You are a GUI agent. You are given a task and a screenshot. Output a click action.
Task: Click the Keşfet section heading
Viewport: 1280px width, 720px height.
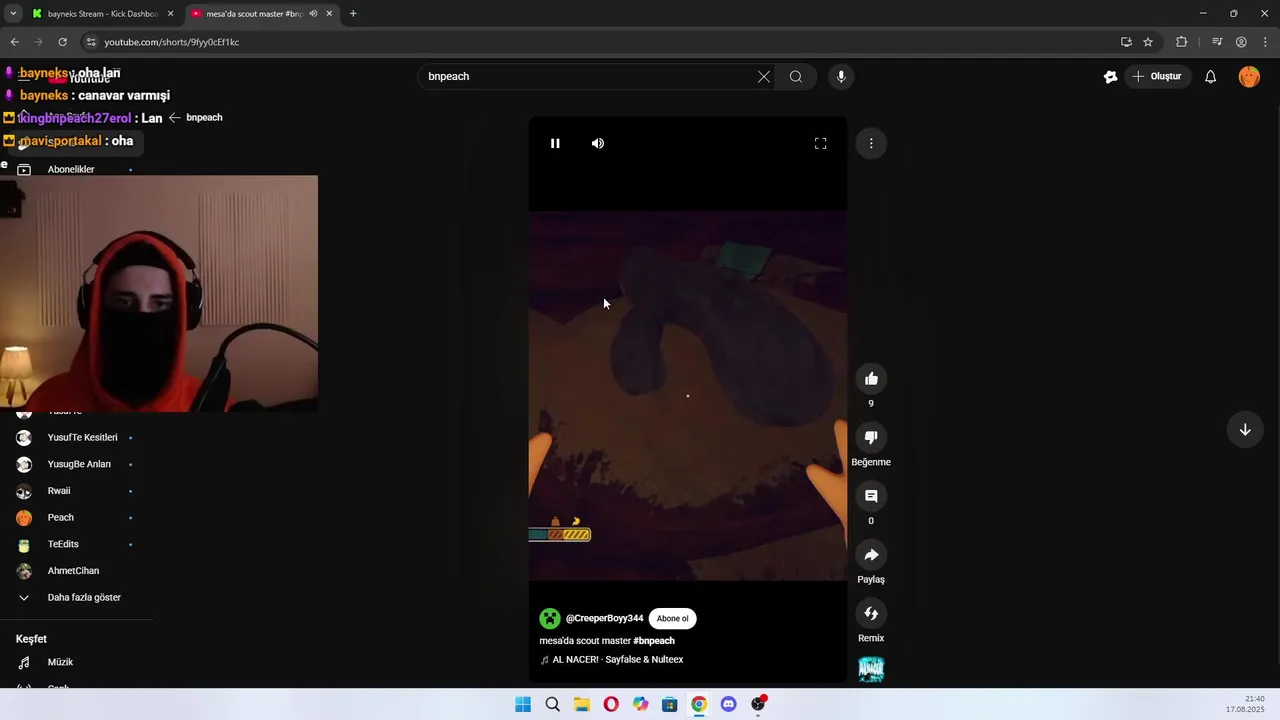(x=31, y=639)
